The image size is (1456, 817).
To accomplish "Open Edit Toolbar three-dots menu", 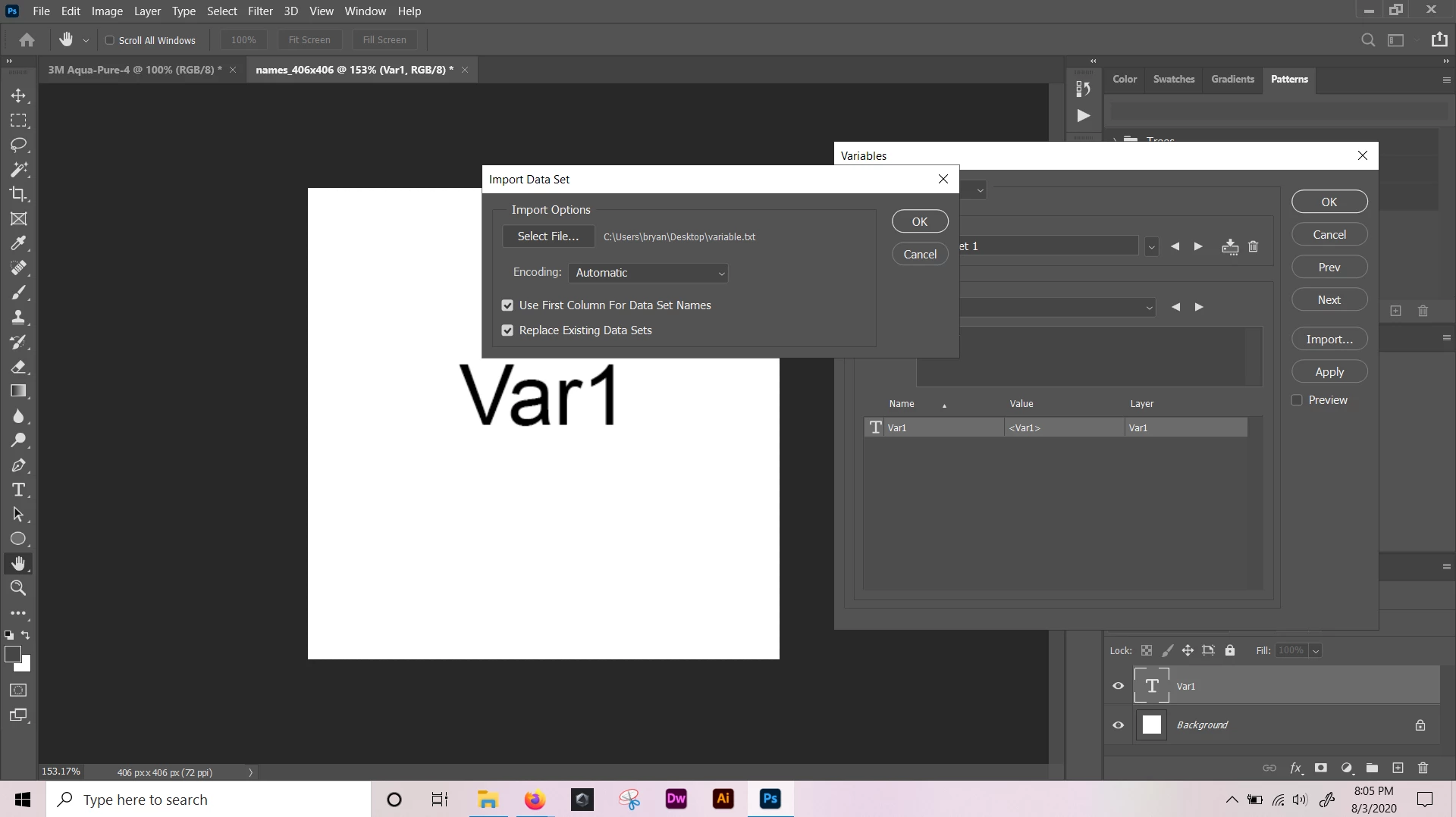I will 18,613.
